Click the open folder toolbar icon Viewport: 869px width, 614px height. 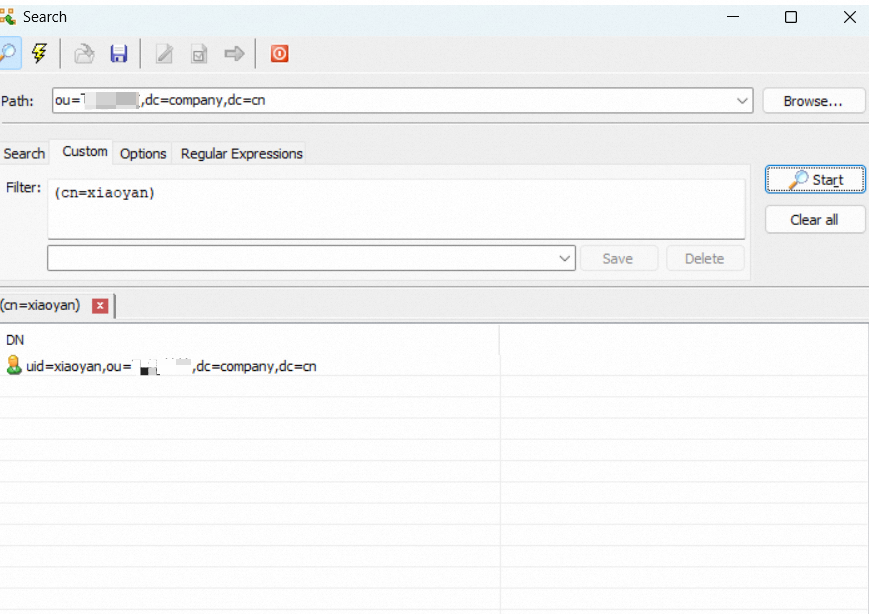tap(84, 54)
